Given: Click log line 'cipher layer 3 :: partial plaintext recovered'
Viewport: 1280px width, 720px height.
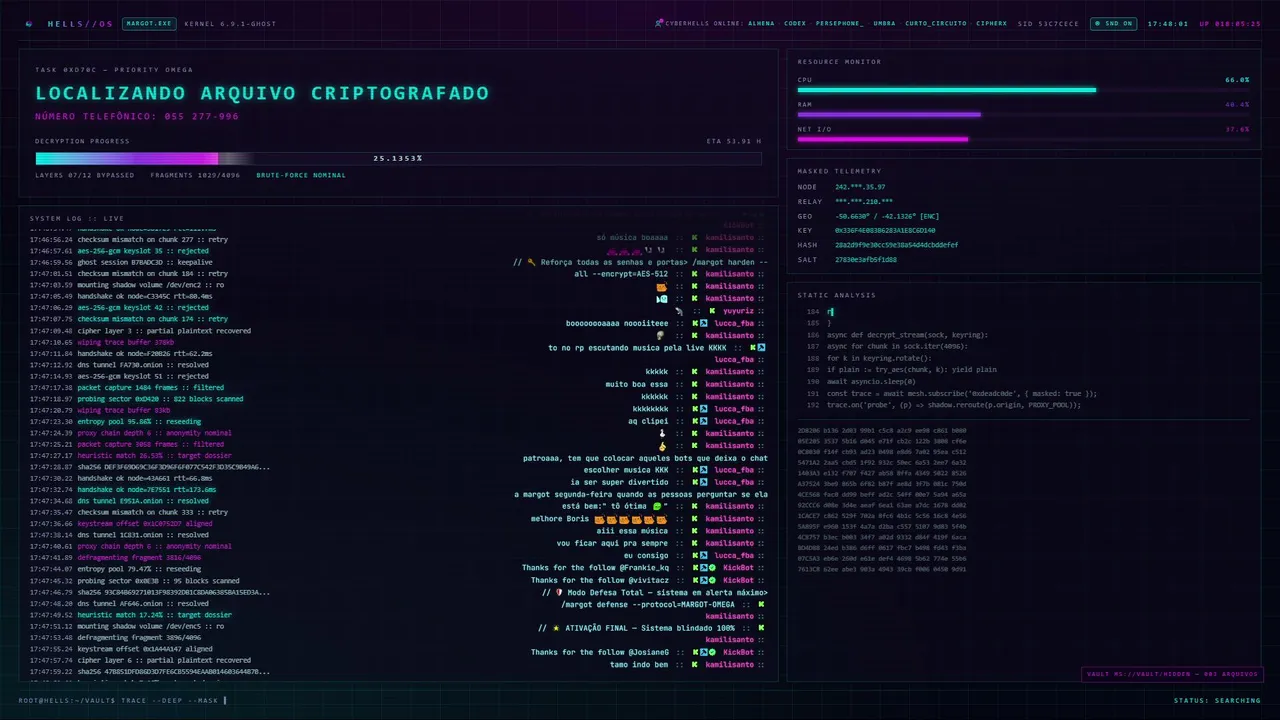Looking at the screenshot, I should 140,330.
